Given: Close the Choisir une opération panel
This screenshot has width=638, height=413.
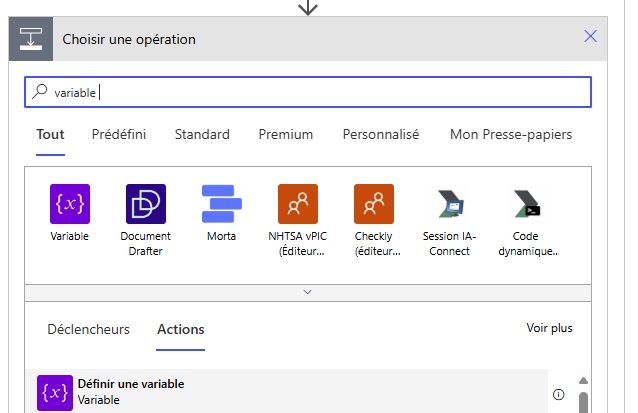Looking at the screenshot, I should pyautogui.click(x=590, y=37).
